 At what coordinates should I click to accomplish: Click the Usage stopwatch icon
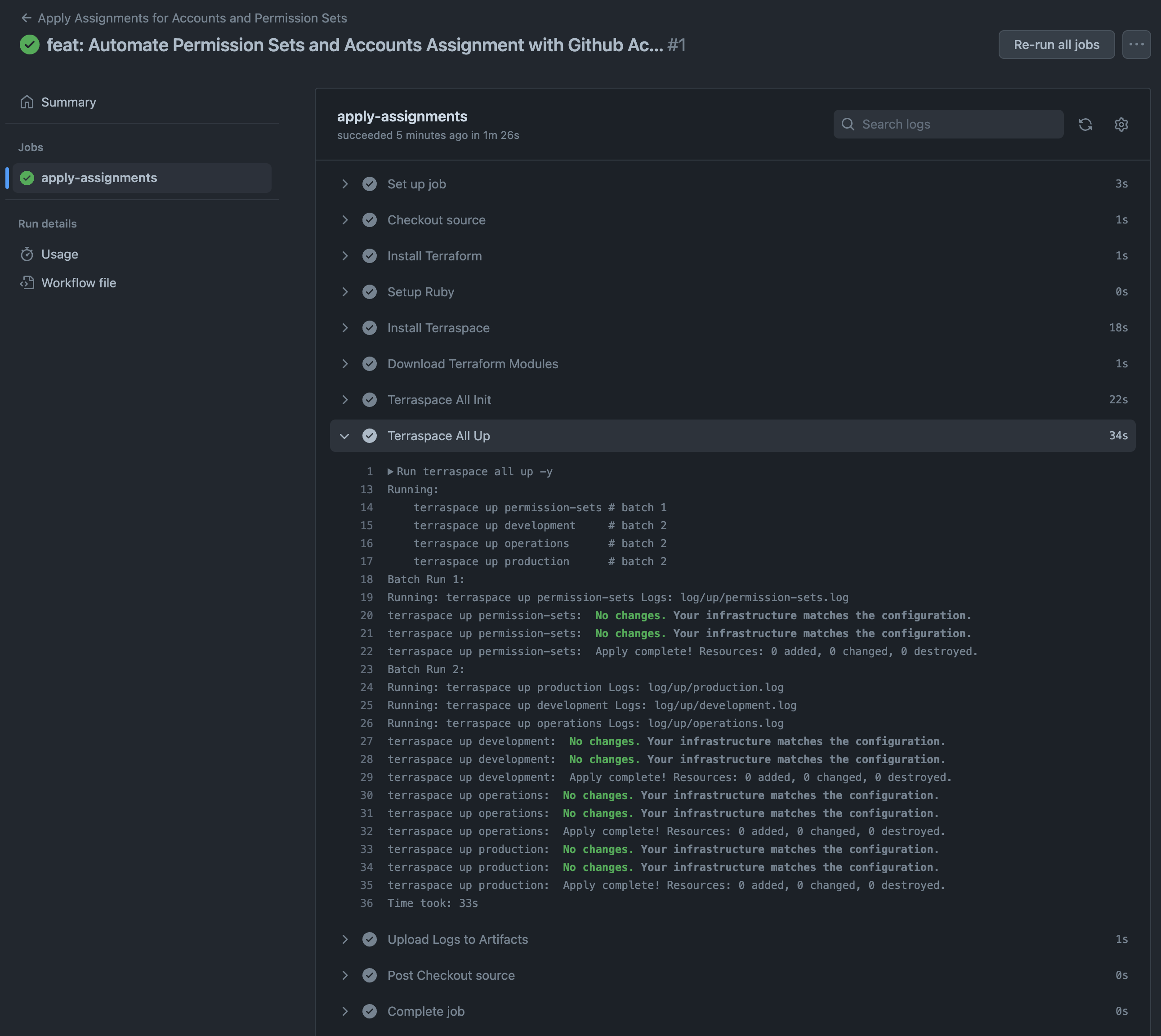point(27,254)
